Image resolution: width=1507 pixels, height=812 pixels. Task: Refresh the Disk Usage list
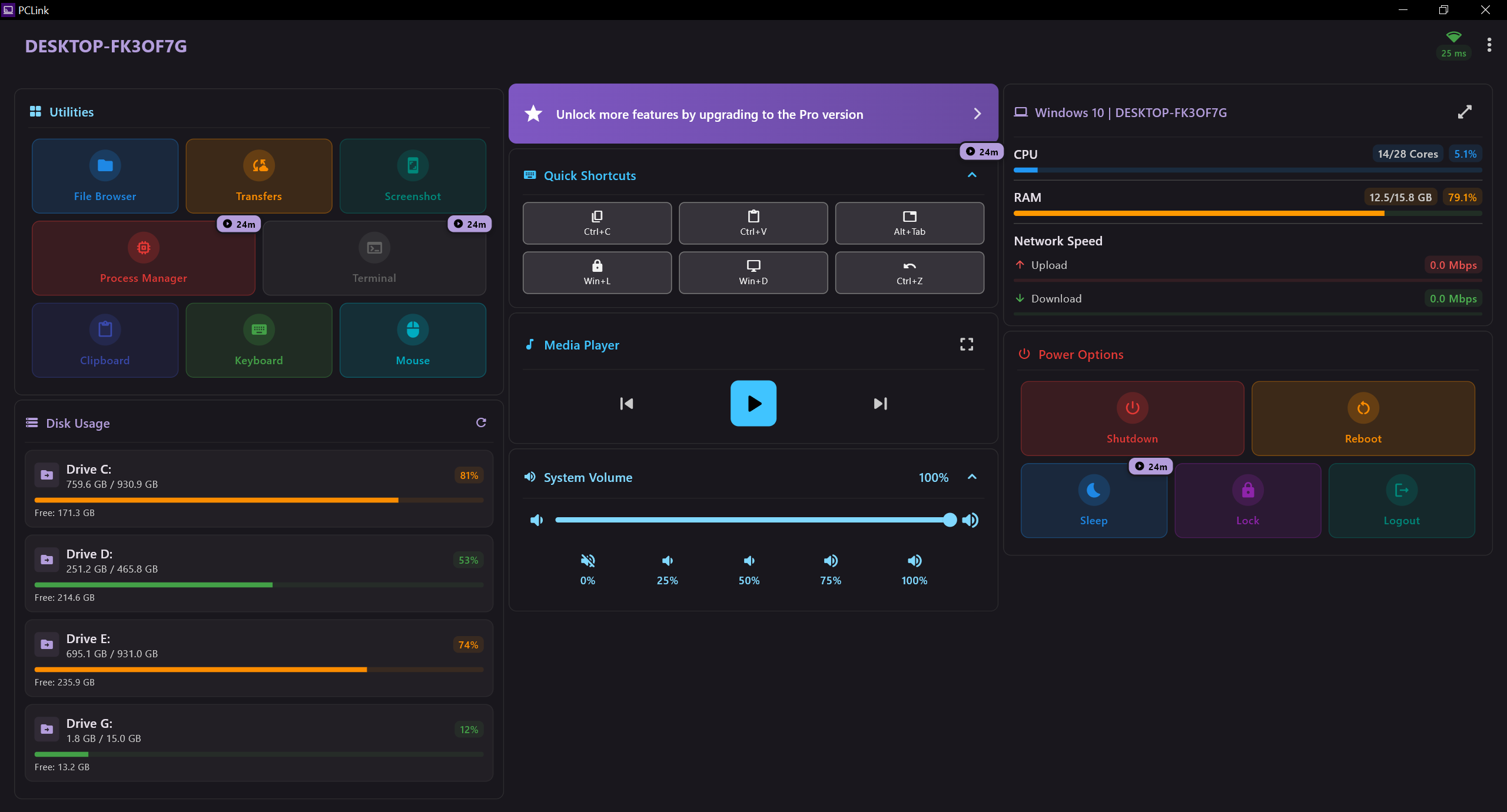pyautogui.click(x=481, y=422)
